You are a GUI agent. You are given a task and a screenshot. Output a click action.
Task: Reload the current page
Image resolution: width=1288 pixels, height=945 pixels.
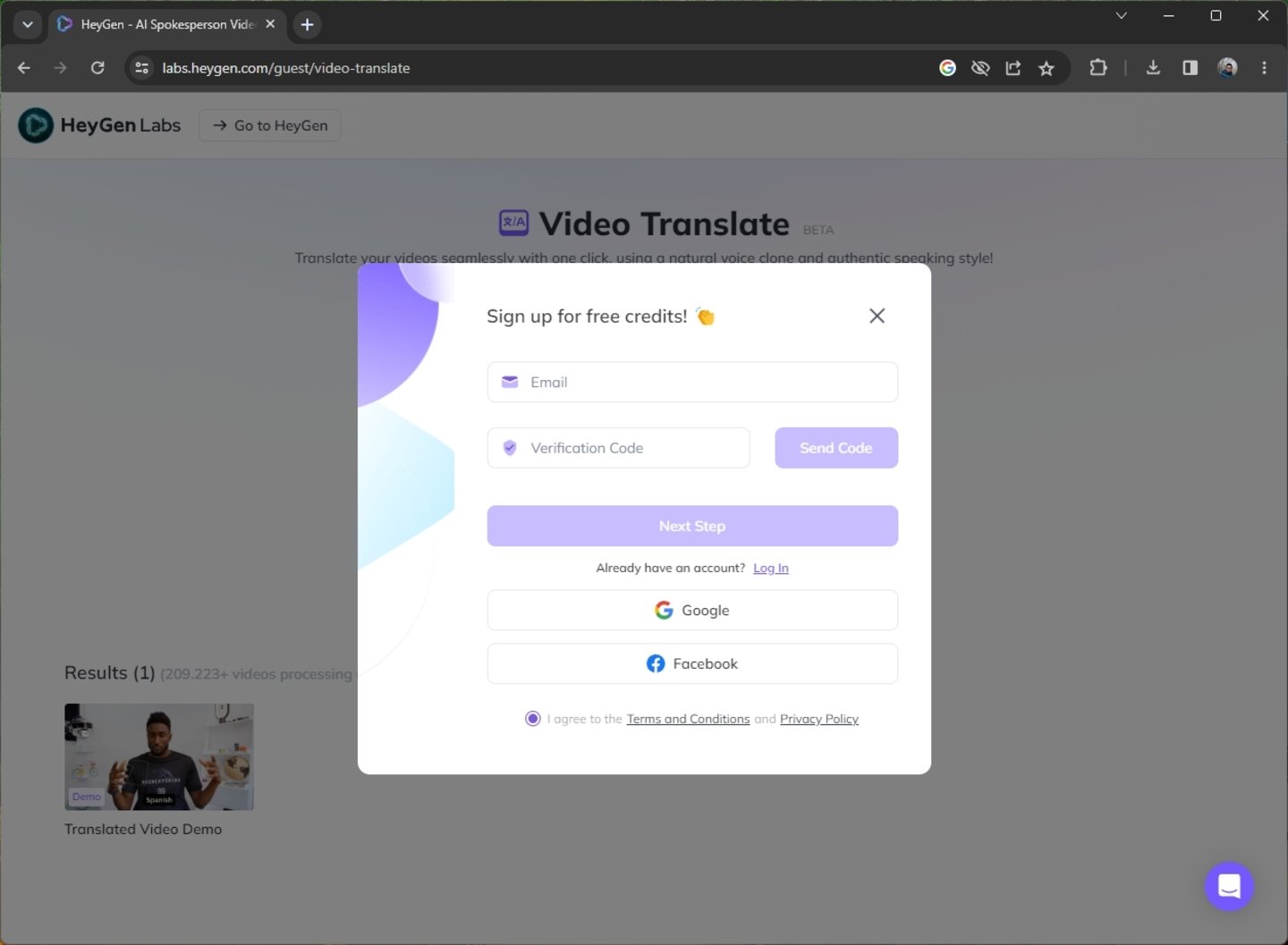click(x=97, y=68)
